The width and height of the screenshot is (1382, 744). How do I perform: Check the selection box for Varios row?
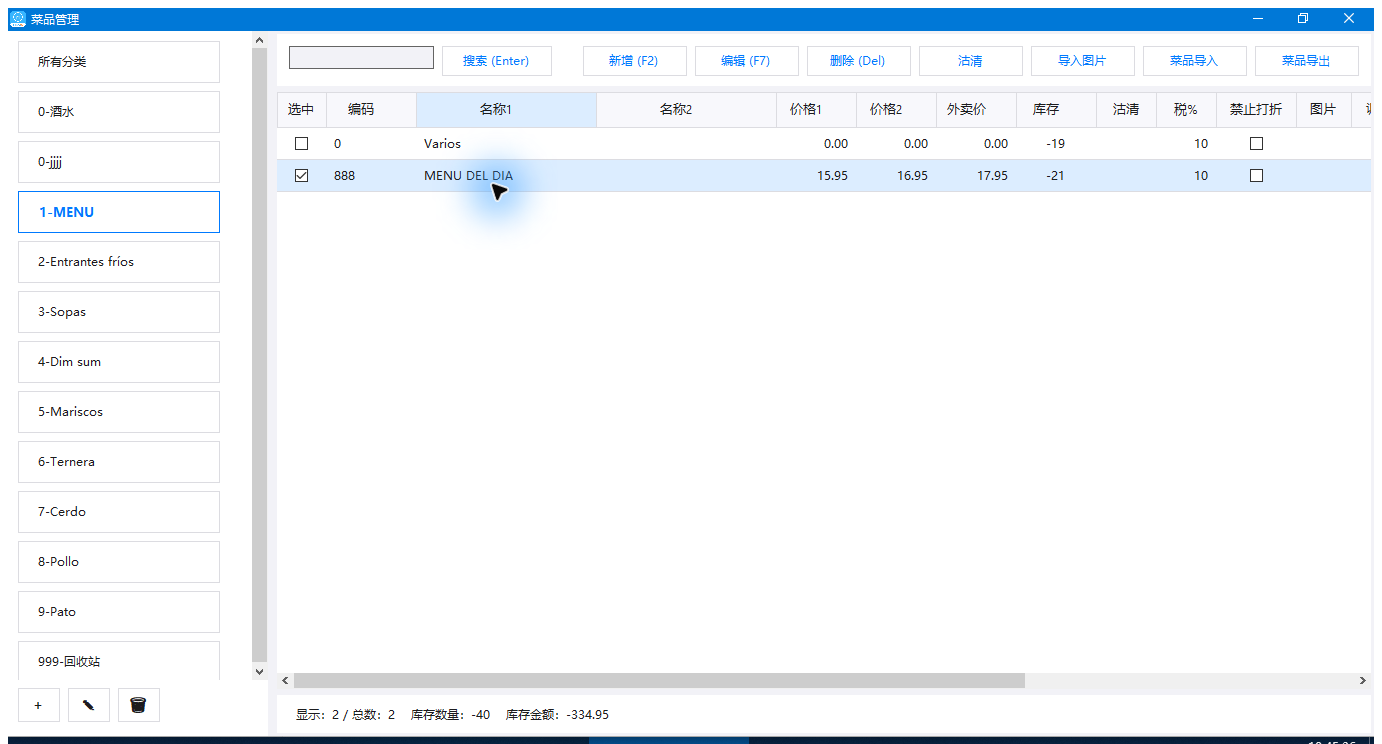click(x=301, y=144)
